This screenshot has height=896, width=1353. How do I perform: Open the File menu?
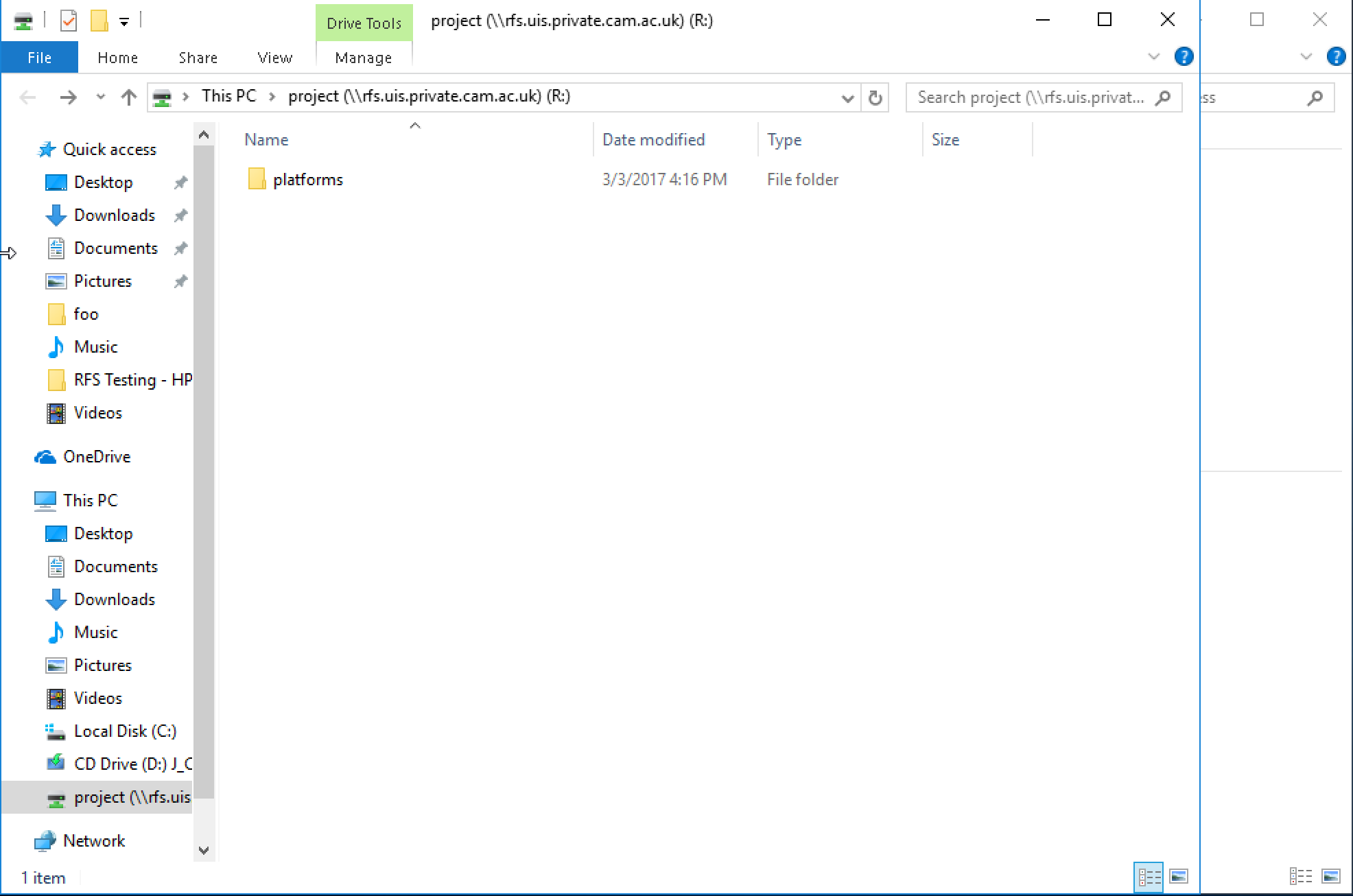39,58
